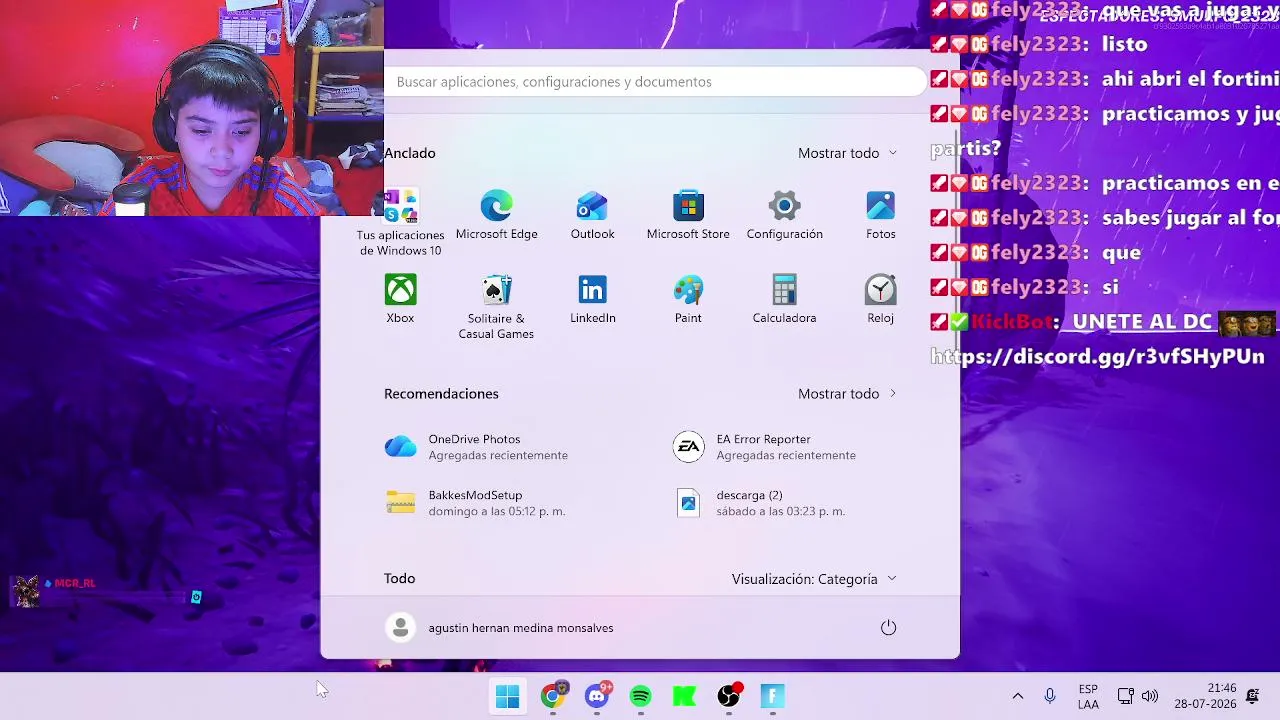
Task: Open the clock and date flyout
Action: [x=1205, y=696]
